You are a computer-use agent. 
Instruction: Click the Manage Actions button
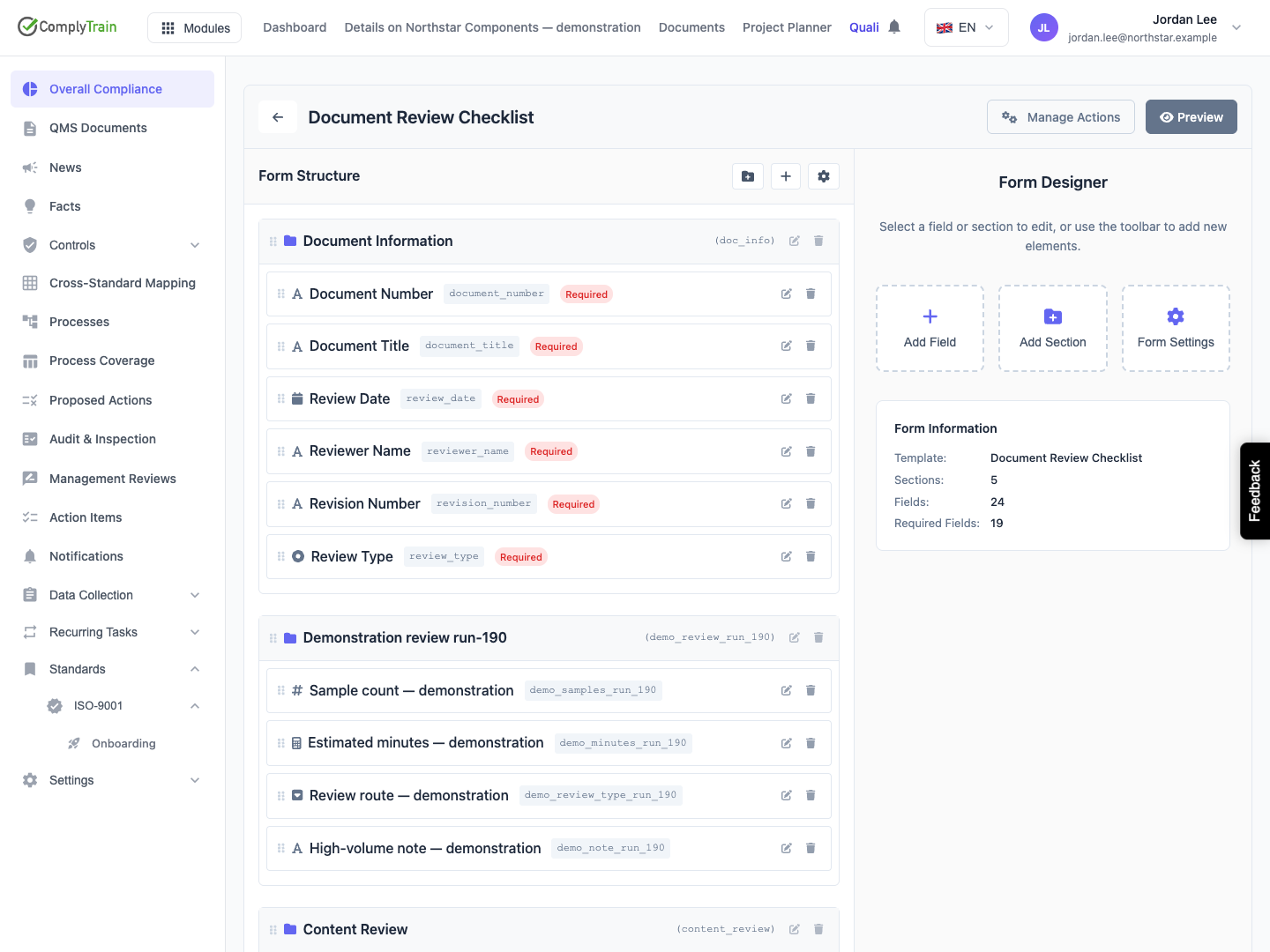click(1061, 117)
